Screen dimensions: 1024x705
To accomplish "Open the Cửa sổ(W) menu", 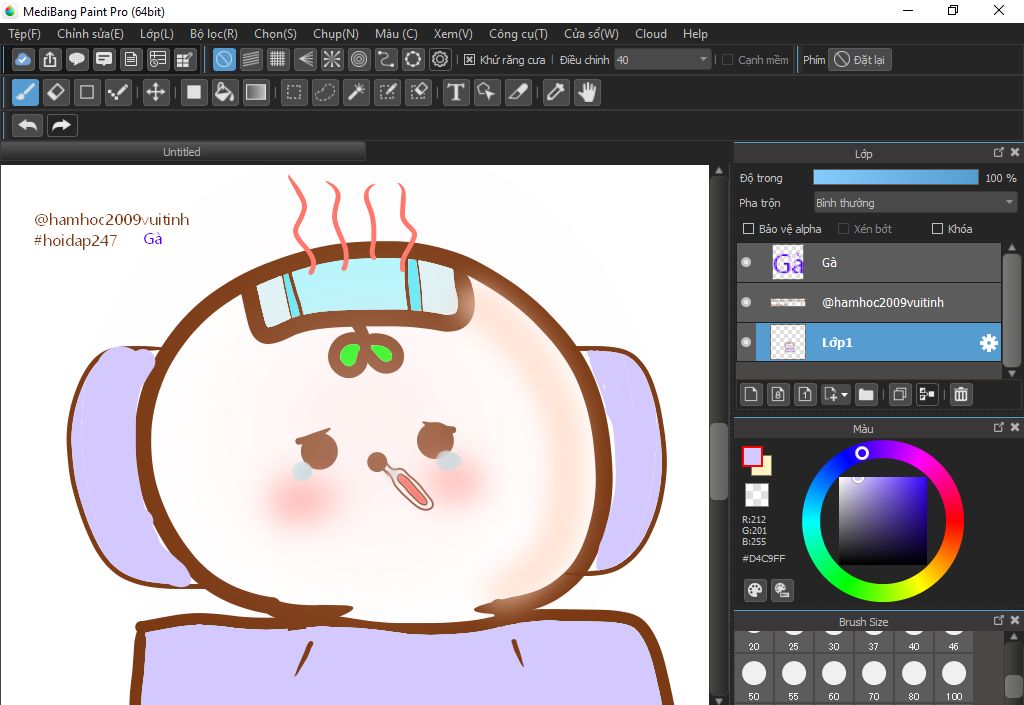I will 591,34.
